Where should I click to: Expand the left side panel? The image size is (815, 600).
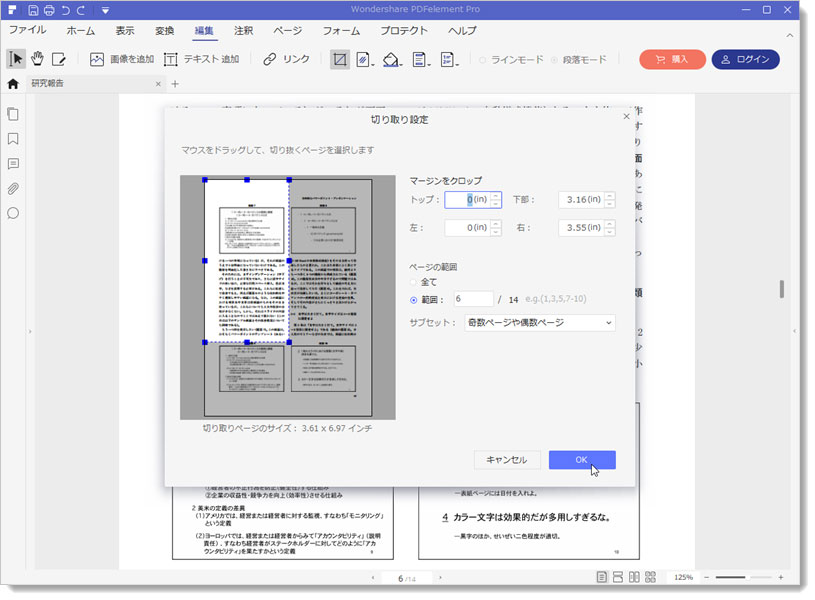30,331
